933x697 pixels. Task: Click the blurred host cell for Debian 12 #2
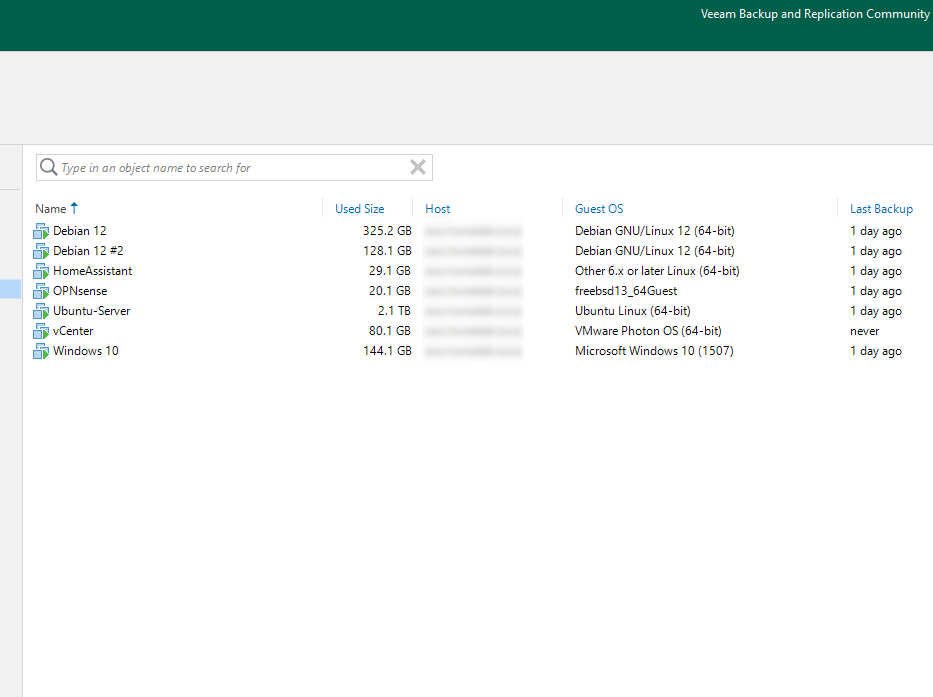tap(474, 251)
